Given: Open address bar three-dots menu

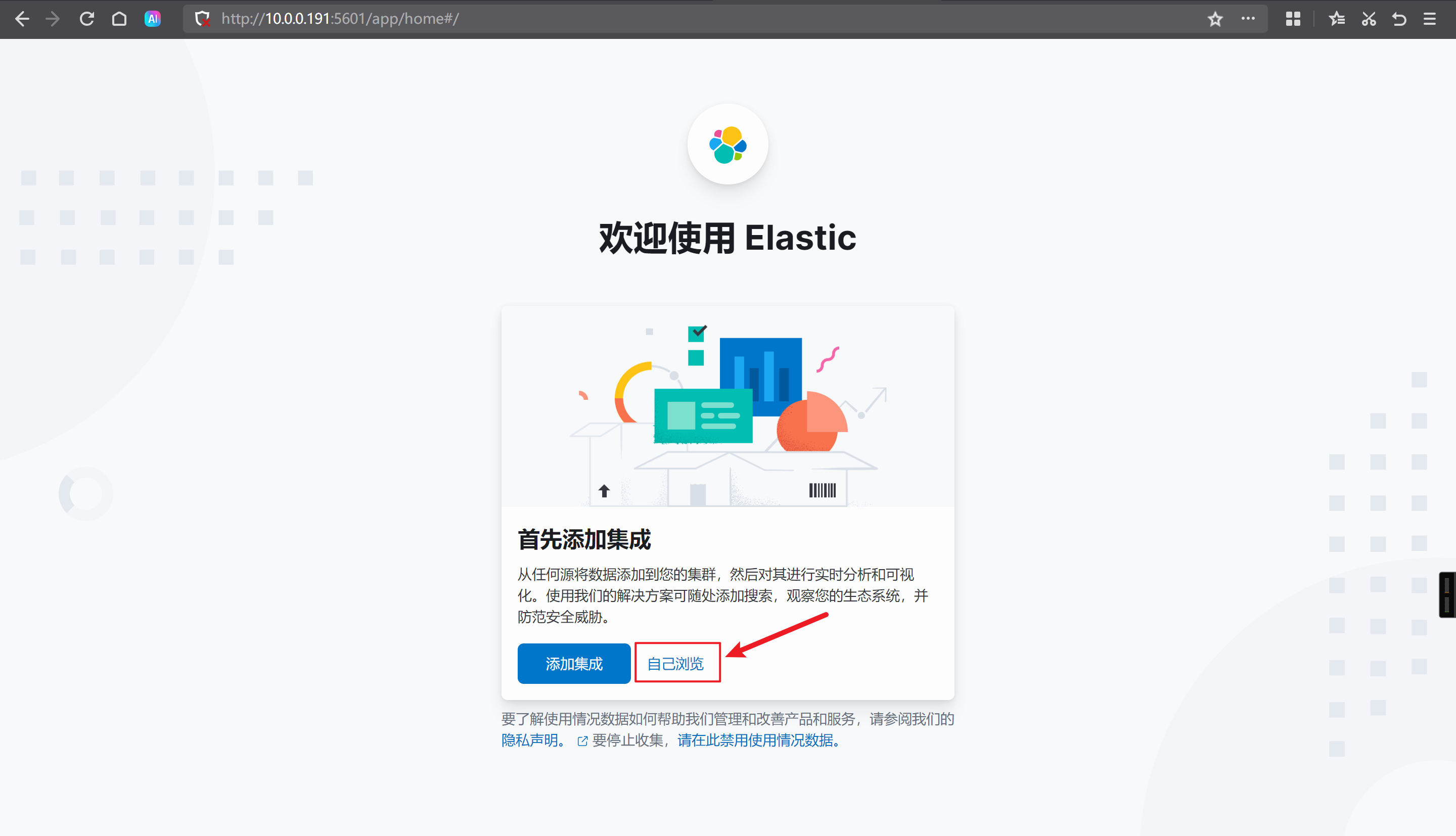Looking at the screenshot, I should point(1248,19).
